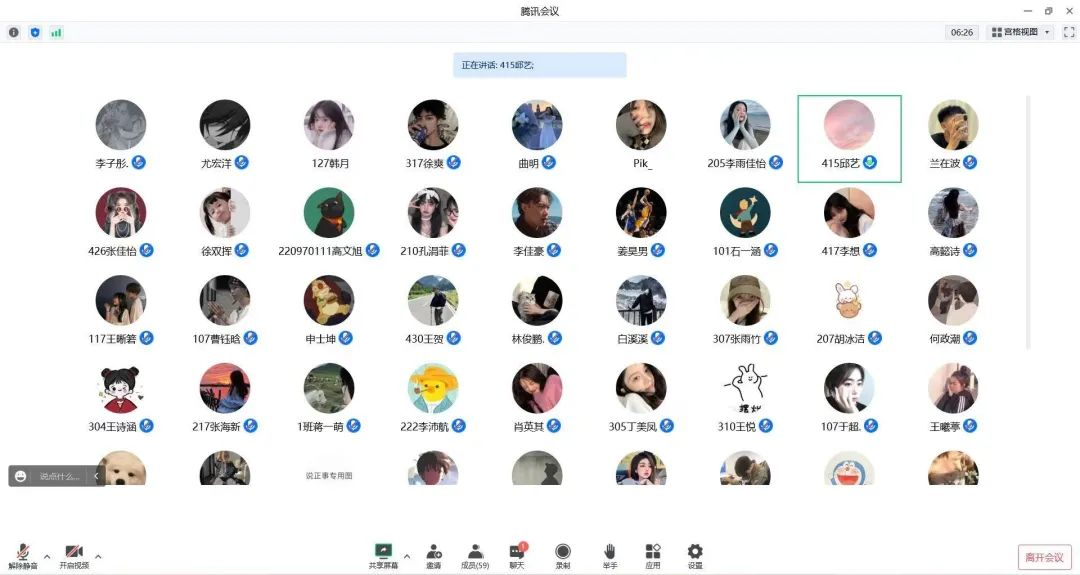Expand video options arrow beside camera

pos(98,556)
